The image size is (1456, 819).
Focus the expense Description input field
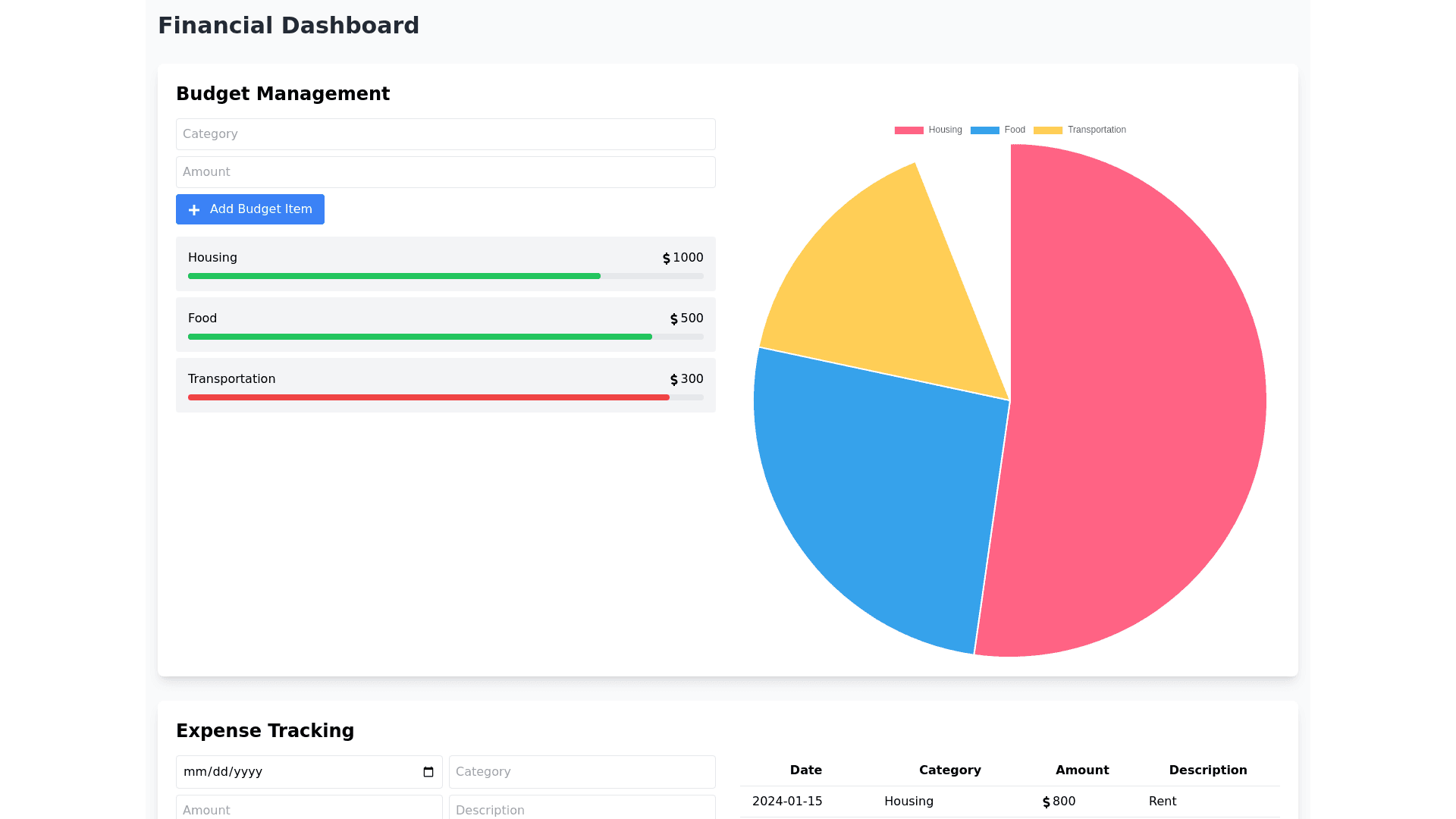click(582, 809)
